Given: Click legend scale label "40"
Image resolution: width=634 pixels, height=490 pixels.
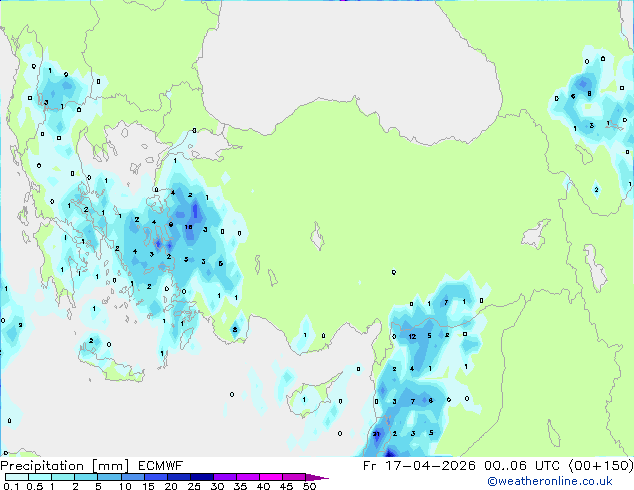Looking at the screenshot, I should (x=263, y=486).
